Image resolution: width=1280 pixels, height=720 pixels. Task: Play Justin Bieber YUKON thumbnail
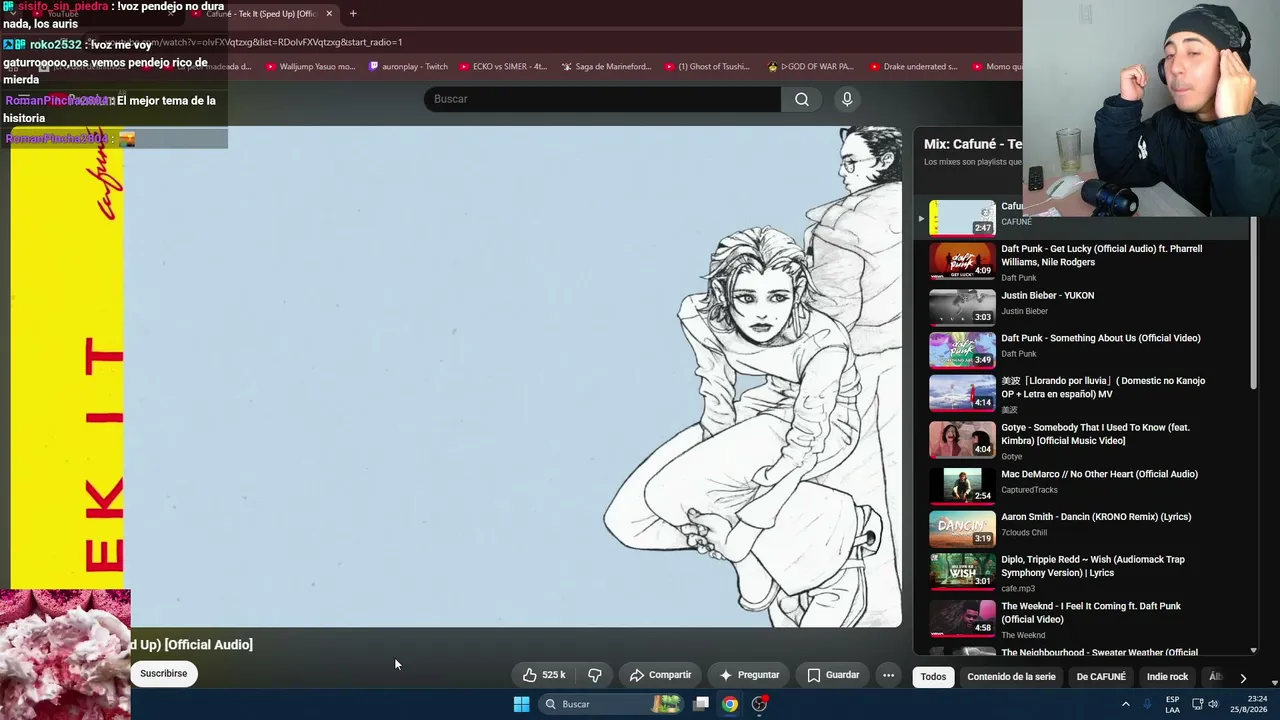[962, 307]
